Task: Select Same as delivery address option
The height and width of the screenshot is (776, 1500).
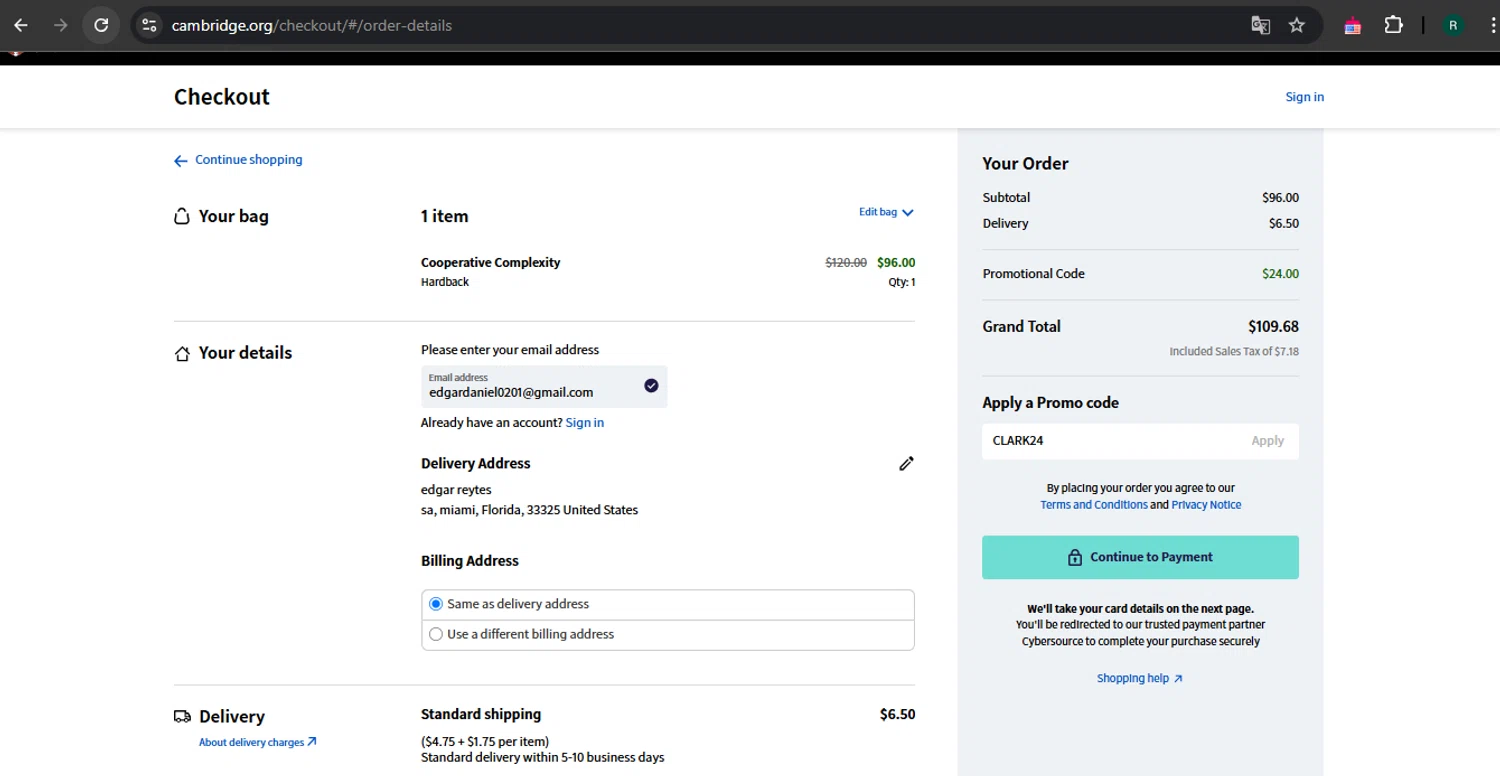Action: (x=436, y=604)
